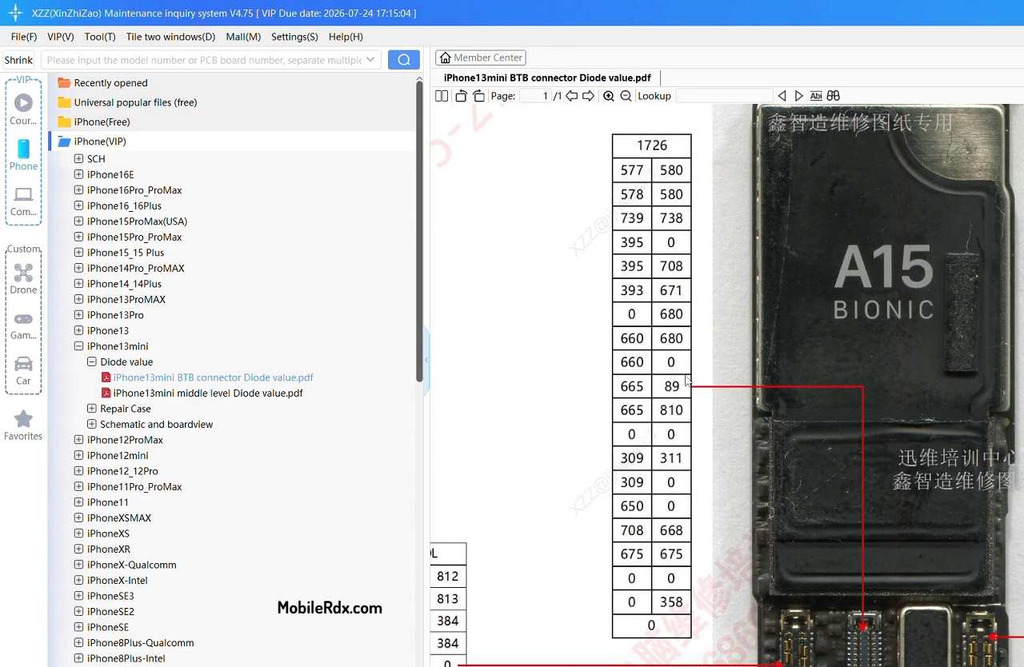Open the Help(H) menu

[x=345, y=37]
